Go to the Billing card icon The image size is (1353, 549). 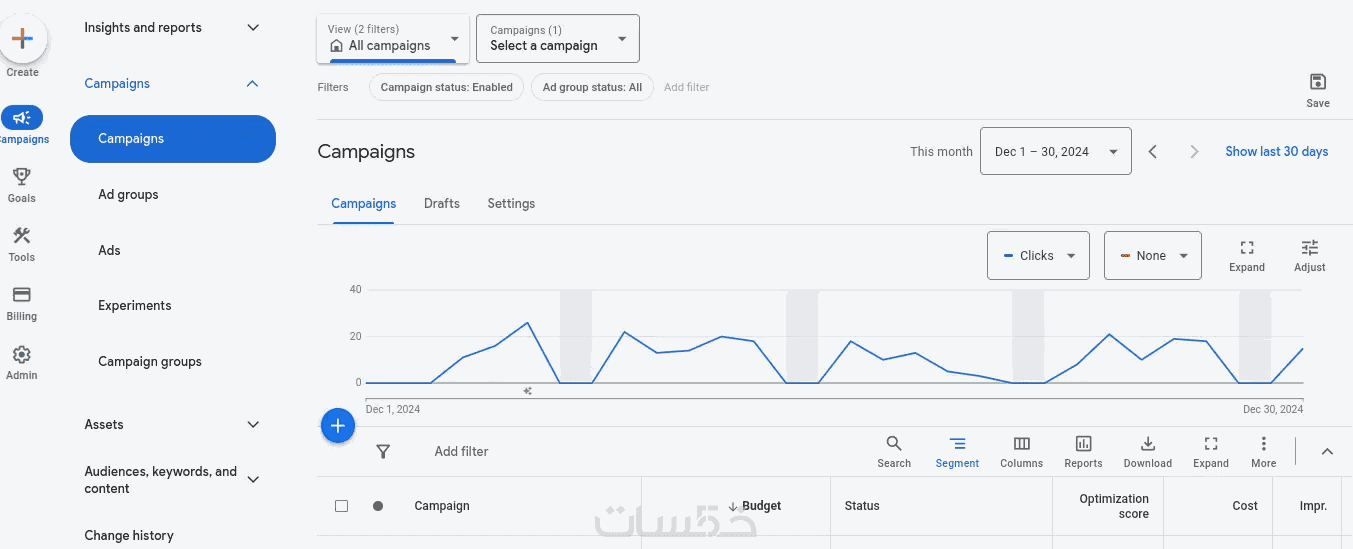point(21,296)
